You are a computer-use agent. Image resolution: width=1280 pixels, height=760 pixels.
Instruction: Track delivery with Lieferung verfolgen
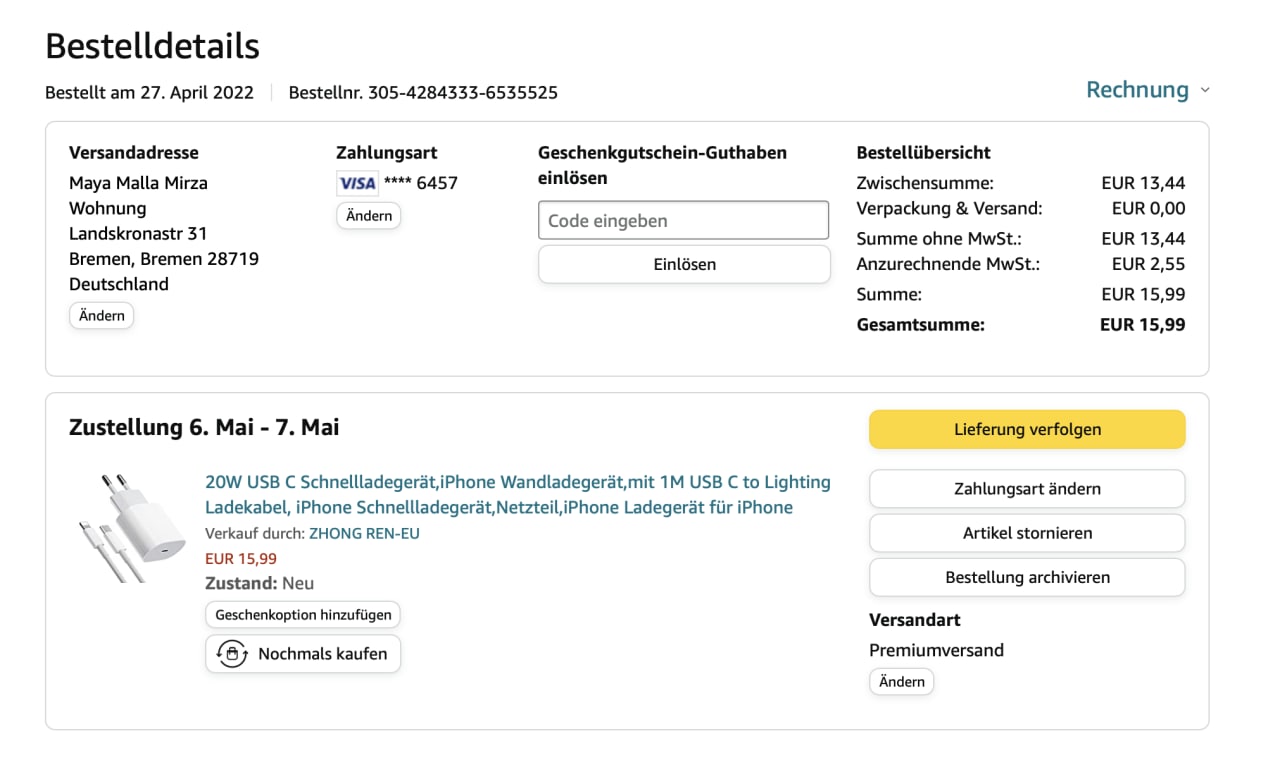1026,429
